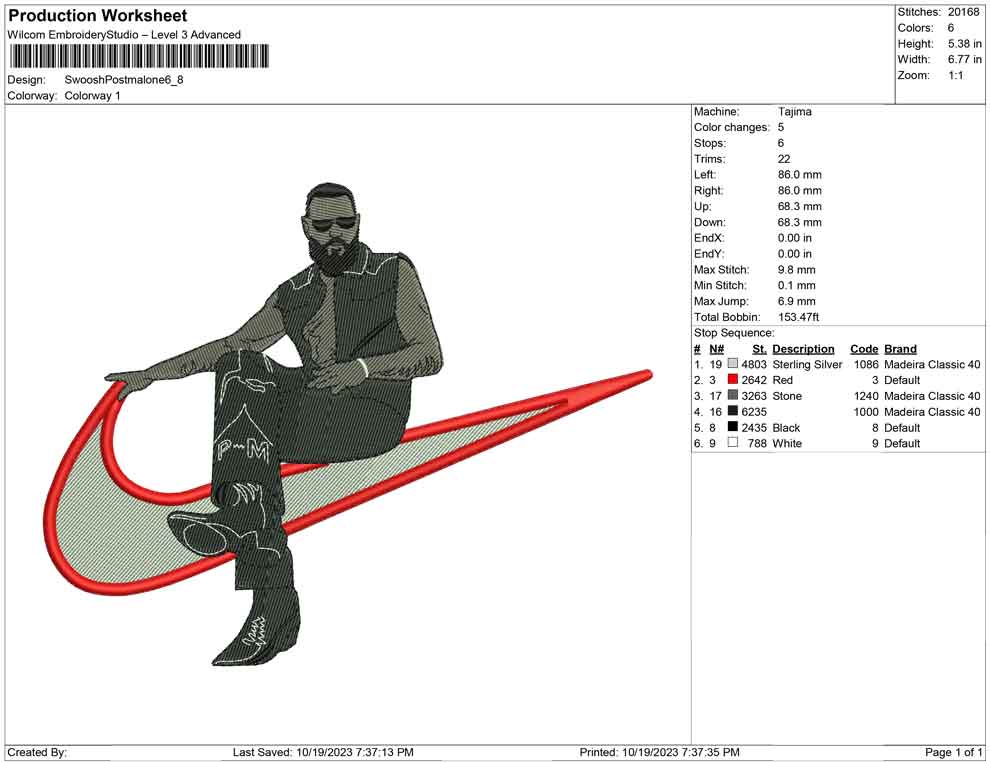Screen dimensions: 990x762
Task: Click the code '1240' in the Stone row
Action: click(x=866, y=396)
